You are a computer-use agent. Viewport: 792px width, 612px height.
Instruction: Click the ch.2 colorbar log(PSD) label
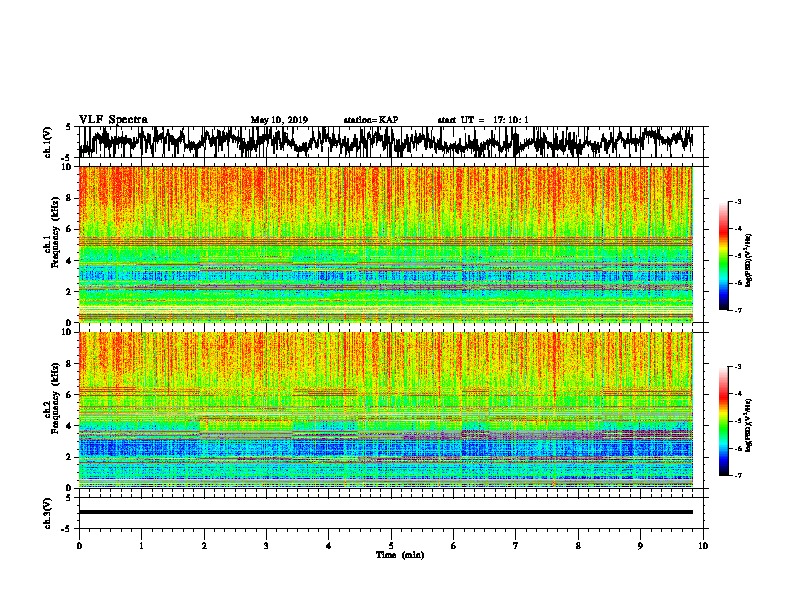point(748,425)
